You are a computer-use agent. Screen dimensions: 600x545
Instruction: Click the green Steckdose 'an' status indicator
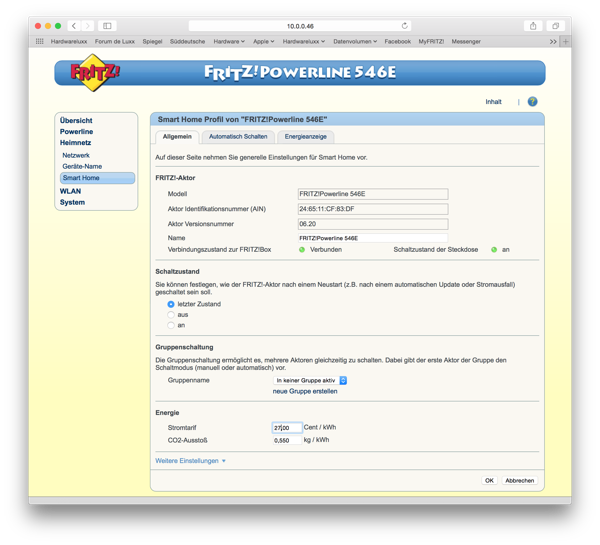tap(494, 250)
